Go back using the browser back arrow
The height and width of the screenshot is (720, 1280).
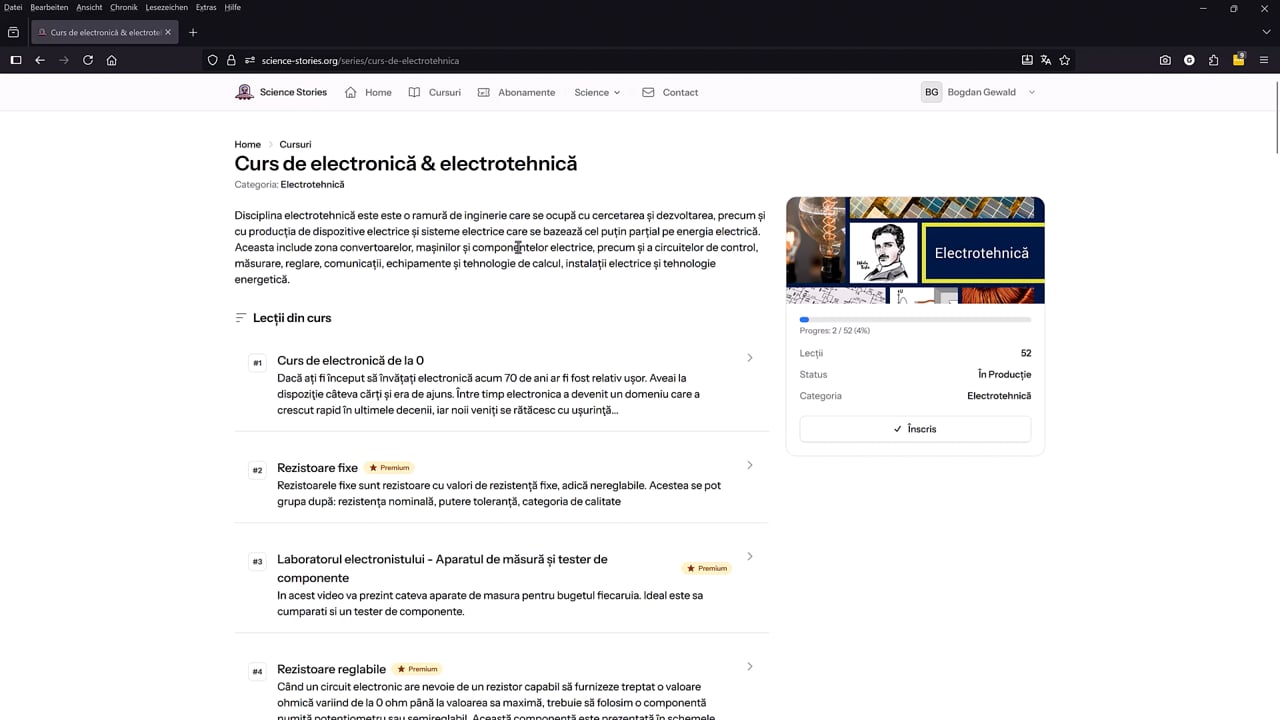pyautogui.click(x=40, y=60)
